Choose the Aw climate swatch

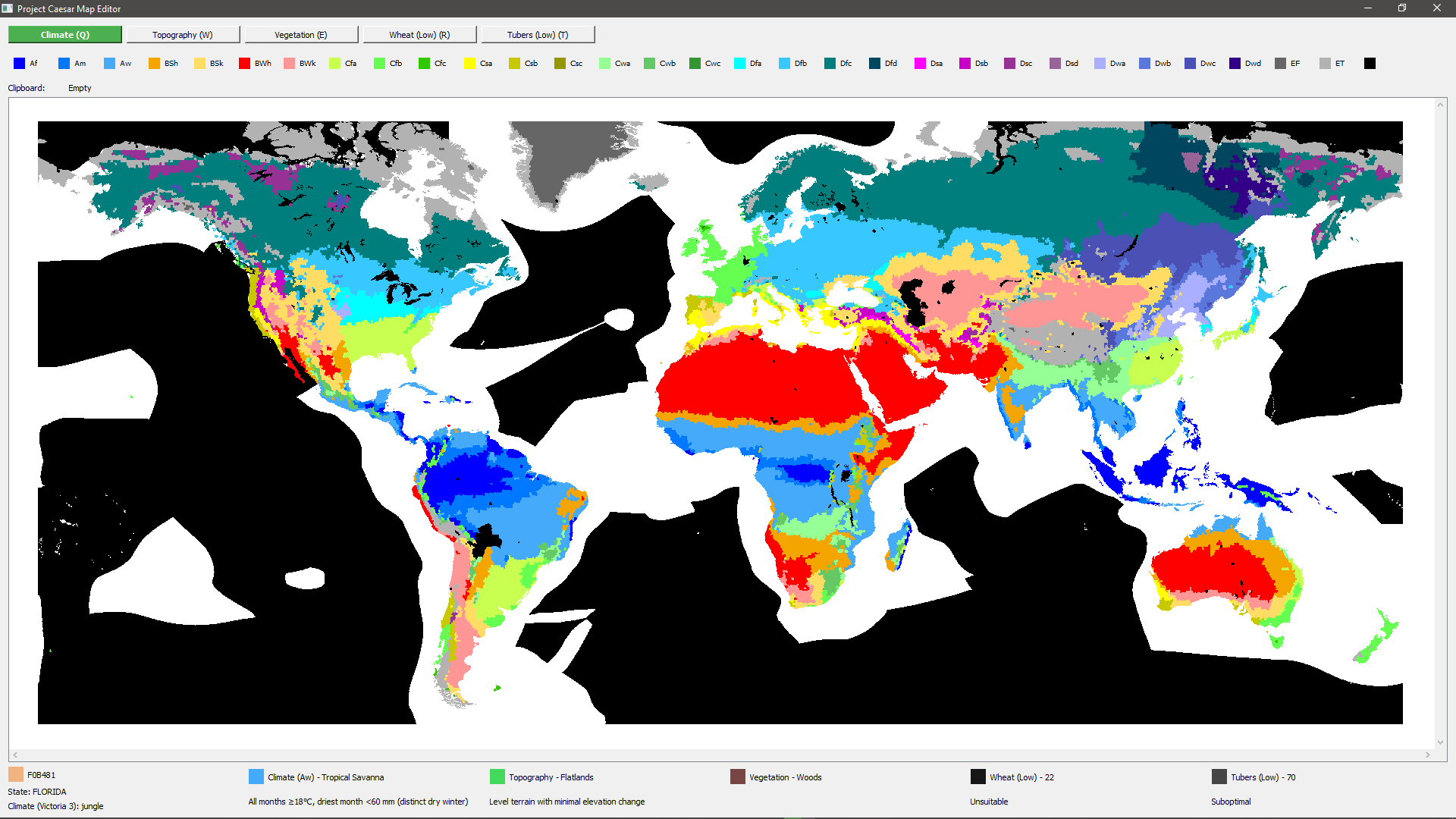point(110,64)
